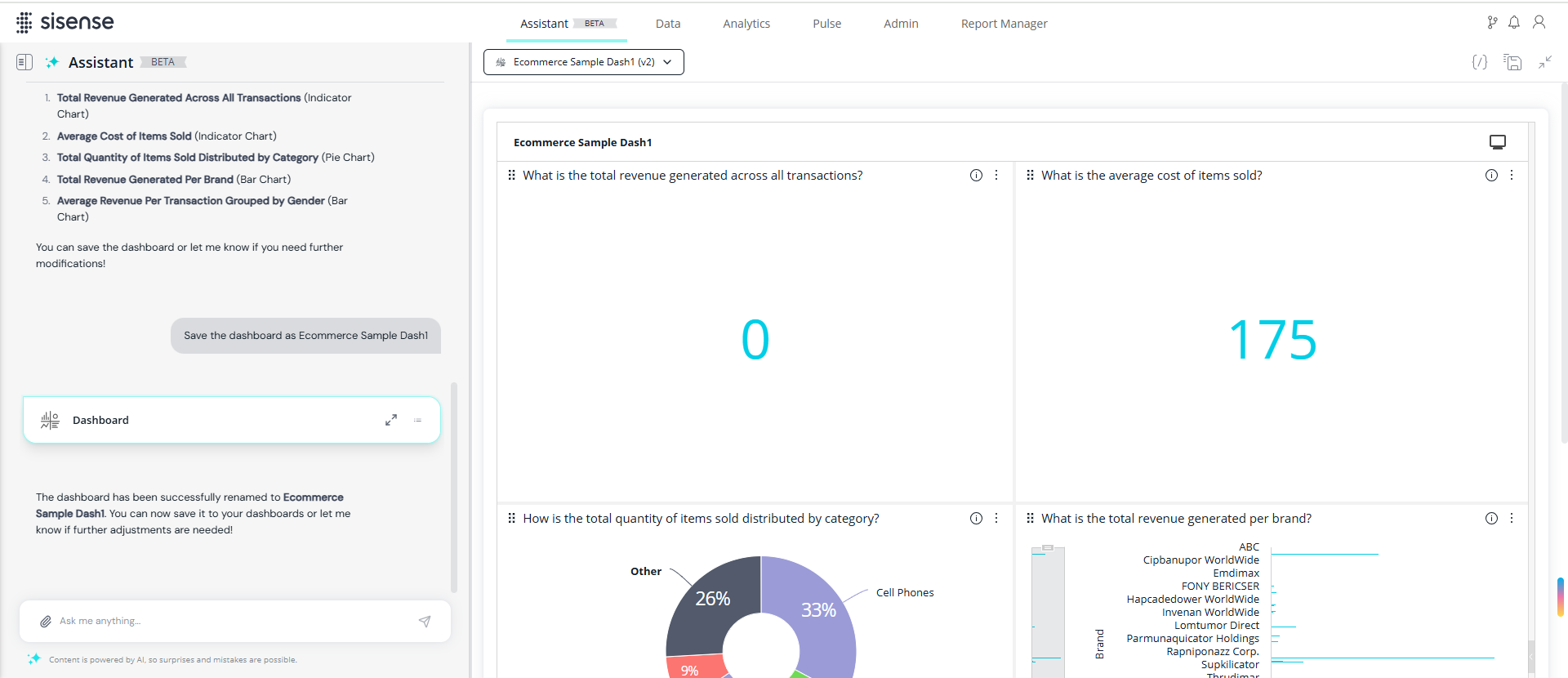Image resolution: width=1568 pixels, height=678 pixels.
Task: Click the git branch icon in header
Action: tap(1492, 23)
